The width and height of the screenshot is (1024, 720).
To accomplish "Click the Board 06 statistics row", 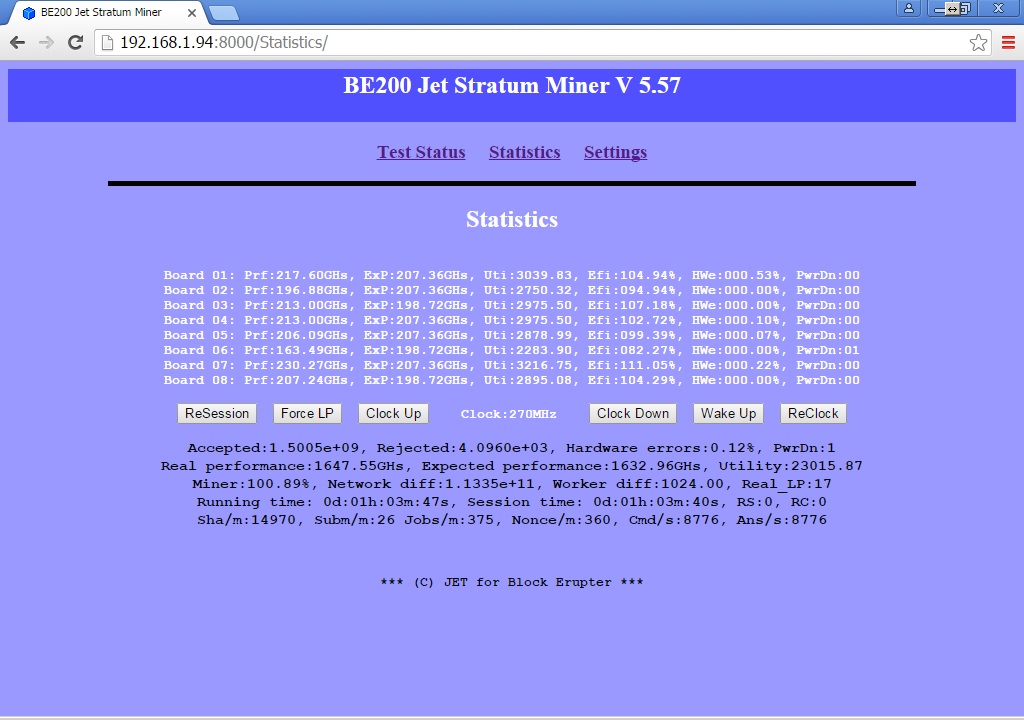I will (511, 350).
